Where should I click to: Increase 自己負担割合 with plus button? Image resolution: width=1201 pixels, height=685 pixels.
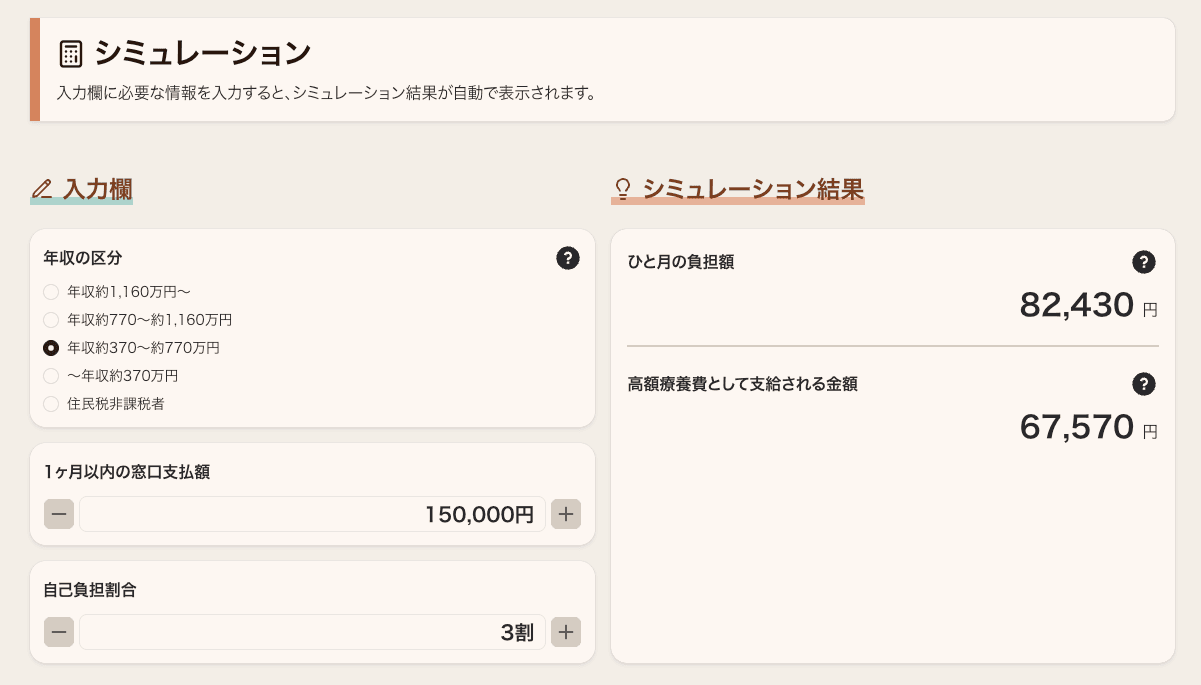pyautogui.click(x=566, y=632)
